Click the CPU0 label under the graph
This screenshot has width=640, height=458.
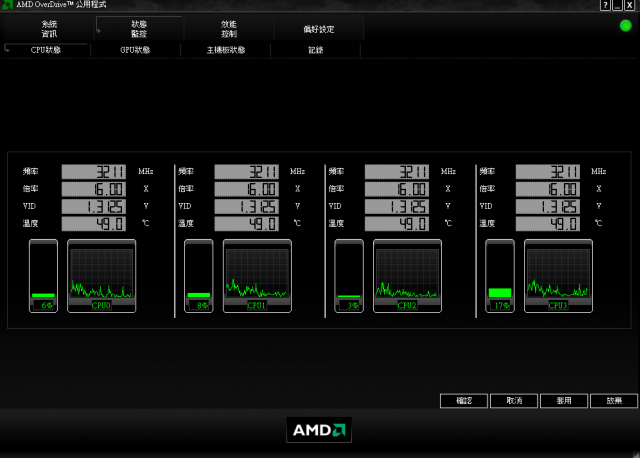101,305
